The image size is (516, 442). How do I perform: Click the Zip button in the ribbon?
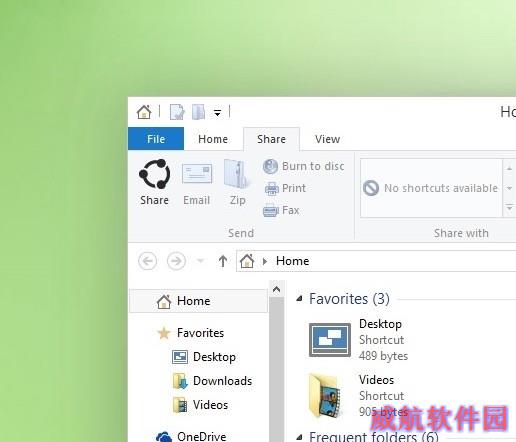point(237,182)
